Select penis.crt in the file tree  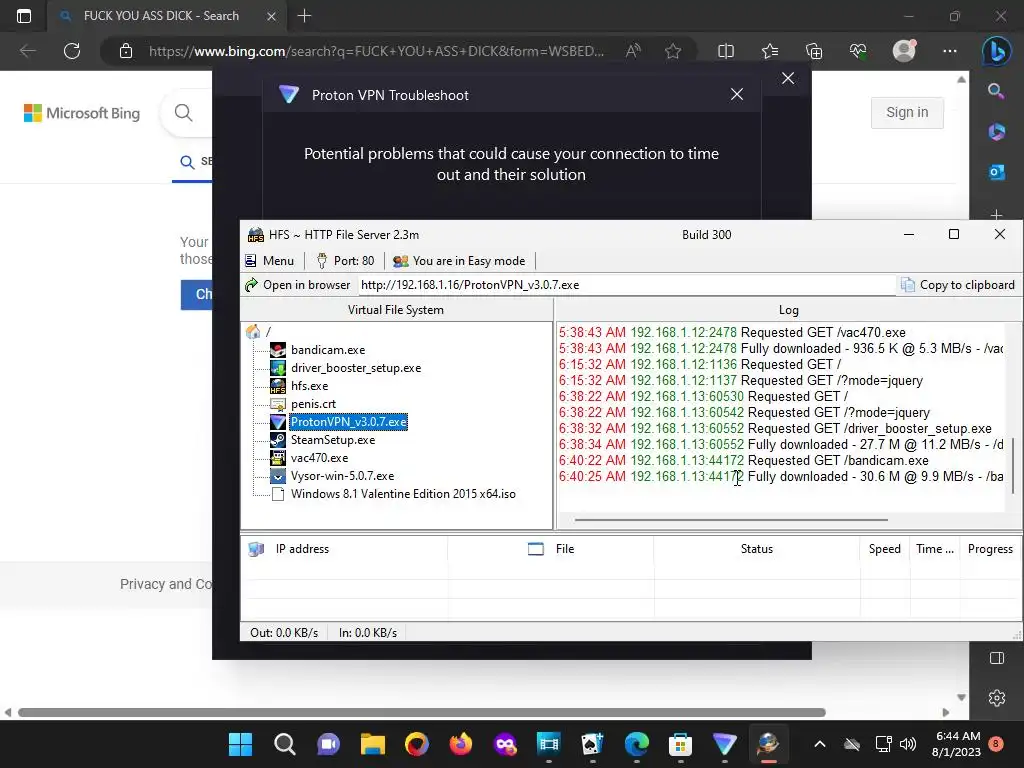point(313,404)
